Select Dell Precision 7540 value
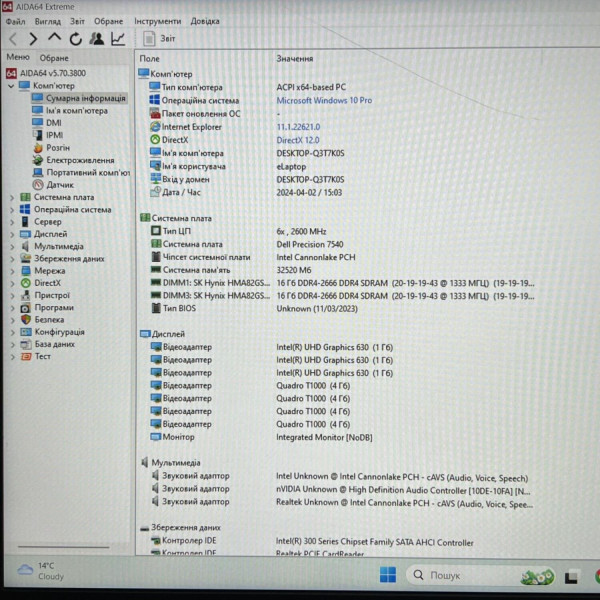Image resolution: width=600 pixels, height=600 pixels. (x=310, y=245)
